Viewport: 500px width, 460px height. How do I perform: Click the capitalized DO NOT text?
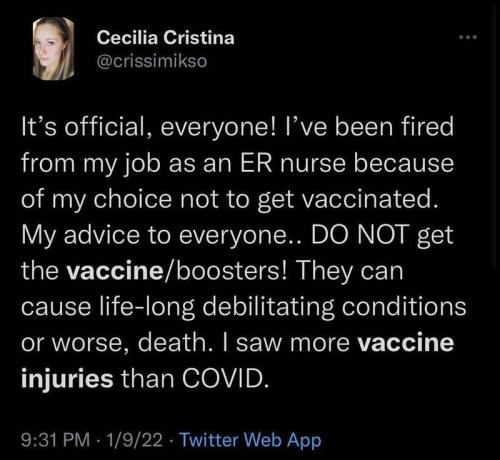coord(360,235)
